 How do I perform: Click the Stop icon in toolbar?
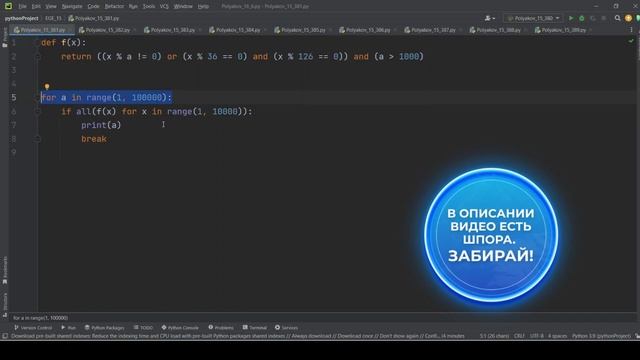click(x=604, y=18)
